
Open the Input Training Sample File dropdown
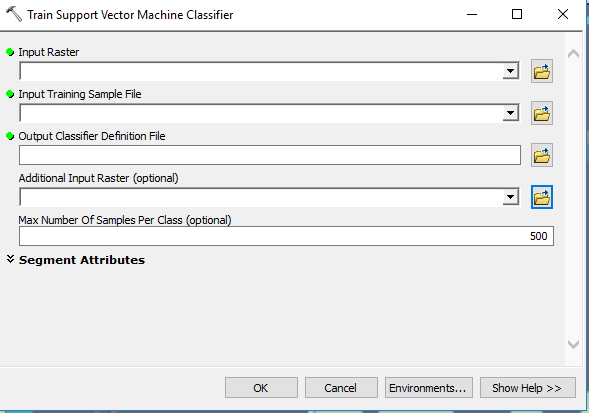point(510,113)
